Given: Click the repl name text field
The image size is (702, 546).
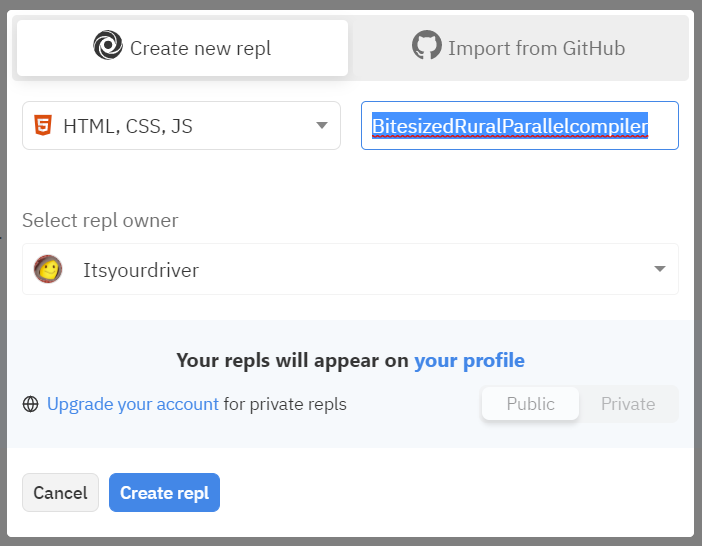Looking at the screenshot, I should click(x=519, y=126).
